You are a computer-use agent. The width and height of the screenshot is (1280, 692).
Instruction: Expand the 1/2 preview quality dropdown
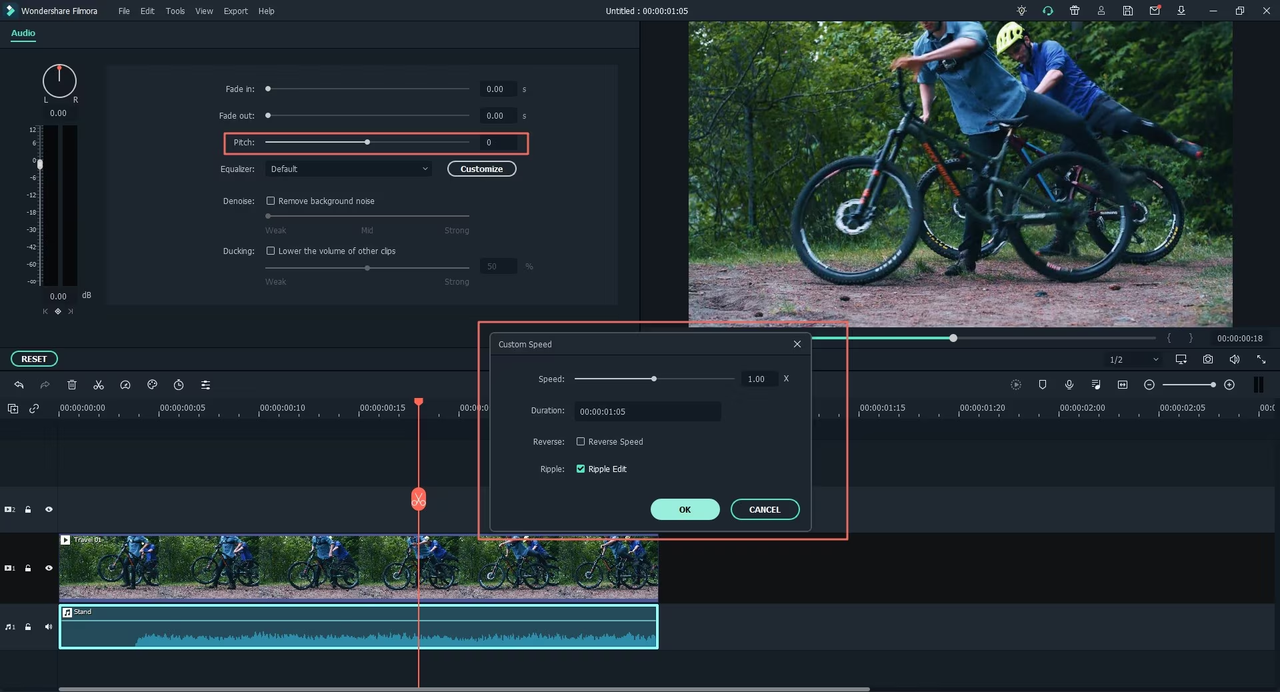(1133, 359)
